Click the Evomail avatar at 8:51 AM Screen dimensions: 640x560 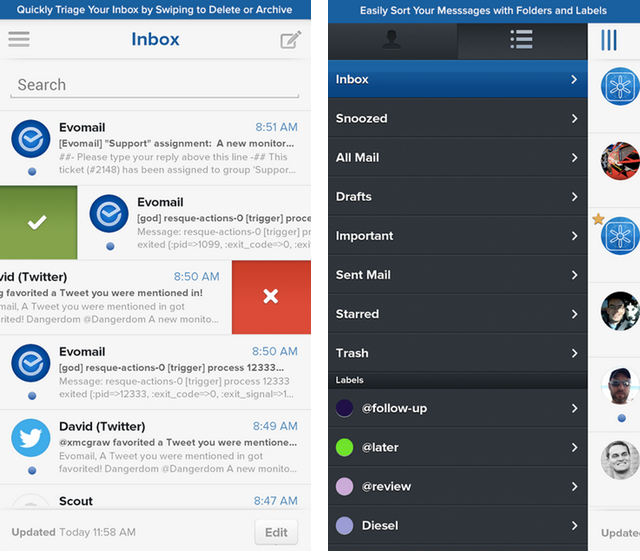point(31,138)
